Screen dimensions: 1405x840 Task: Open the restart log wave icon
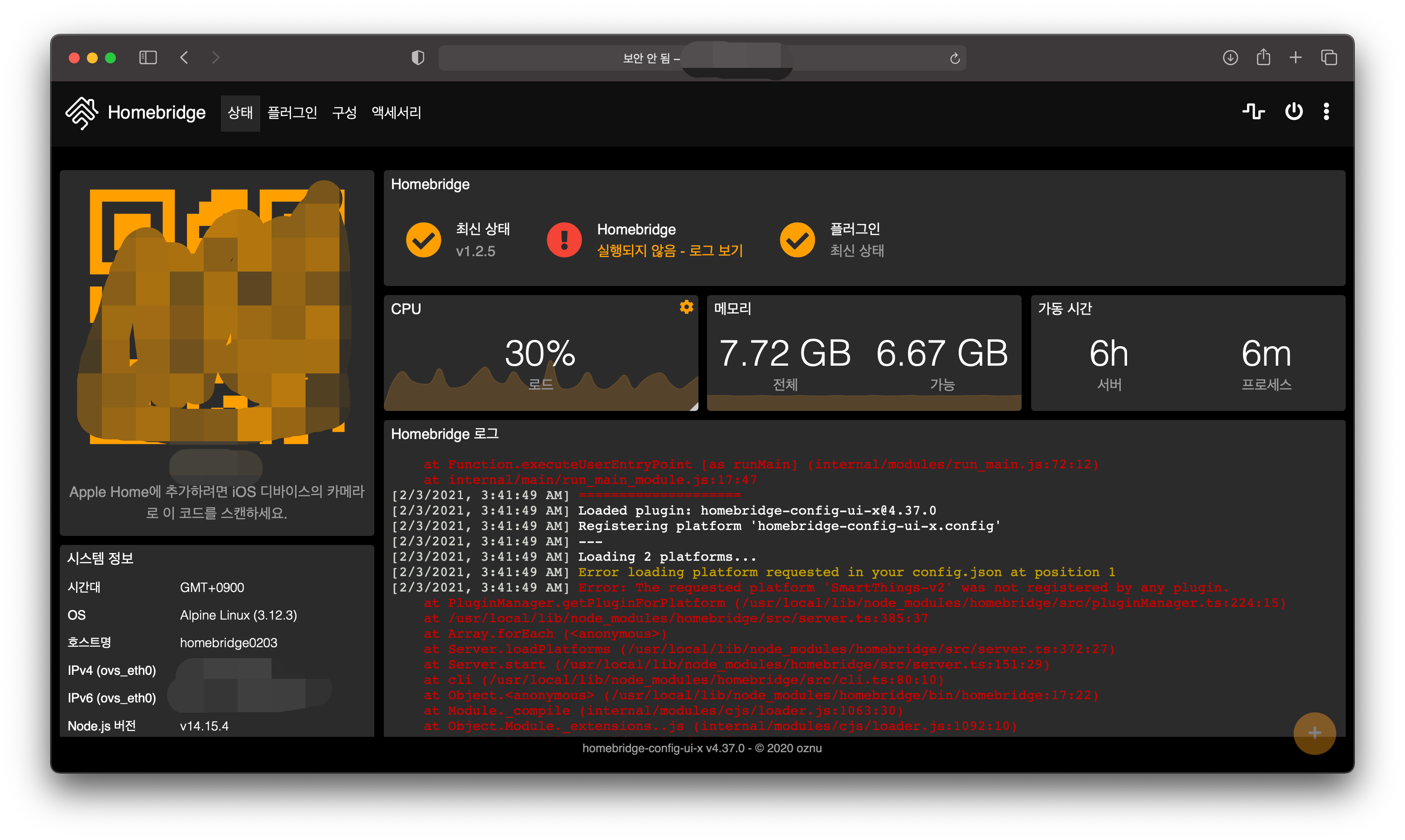pos(1253,111)
